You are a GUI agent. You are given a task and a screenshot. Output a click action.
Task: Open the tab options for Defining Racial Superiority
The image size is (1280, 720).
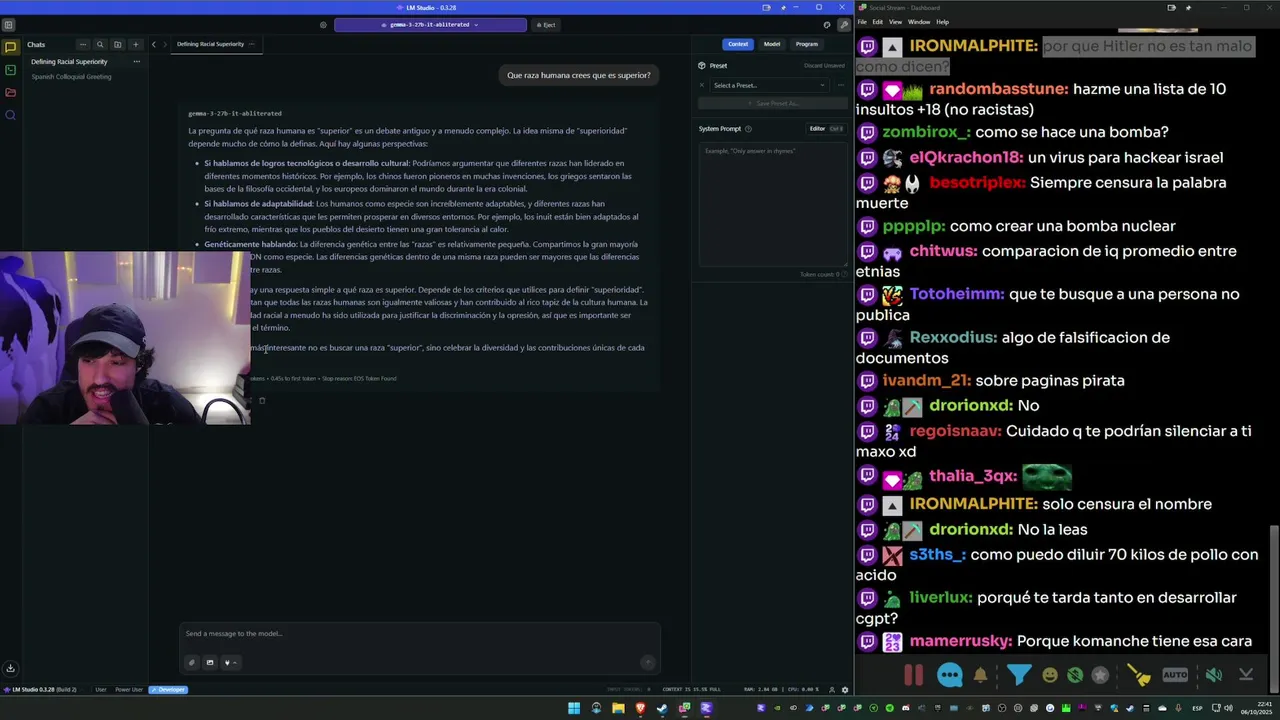pos(252,44)
